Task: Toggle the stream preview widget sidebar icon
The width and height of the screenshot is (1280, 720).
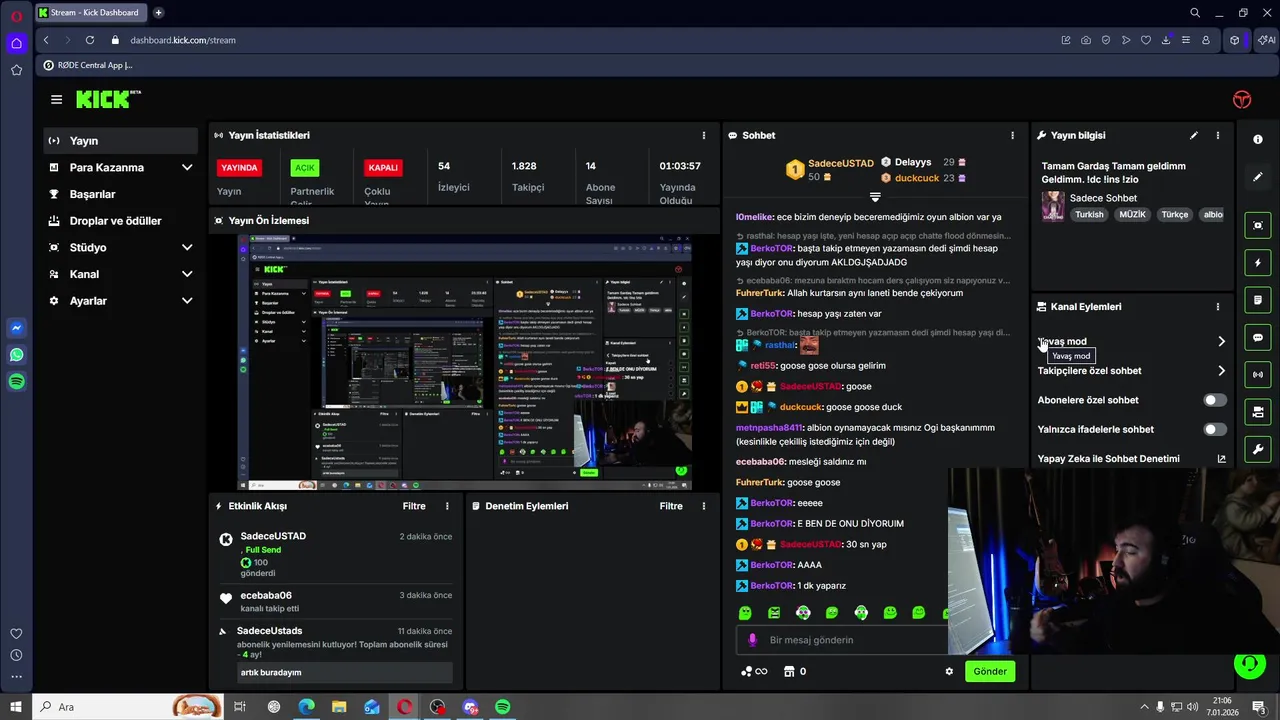Action: (x=1258, y=226)
